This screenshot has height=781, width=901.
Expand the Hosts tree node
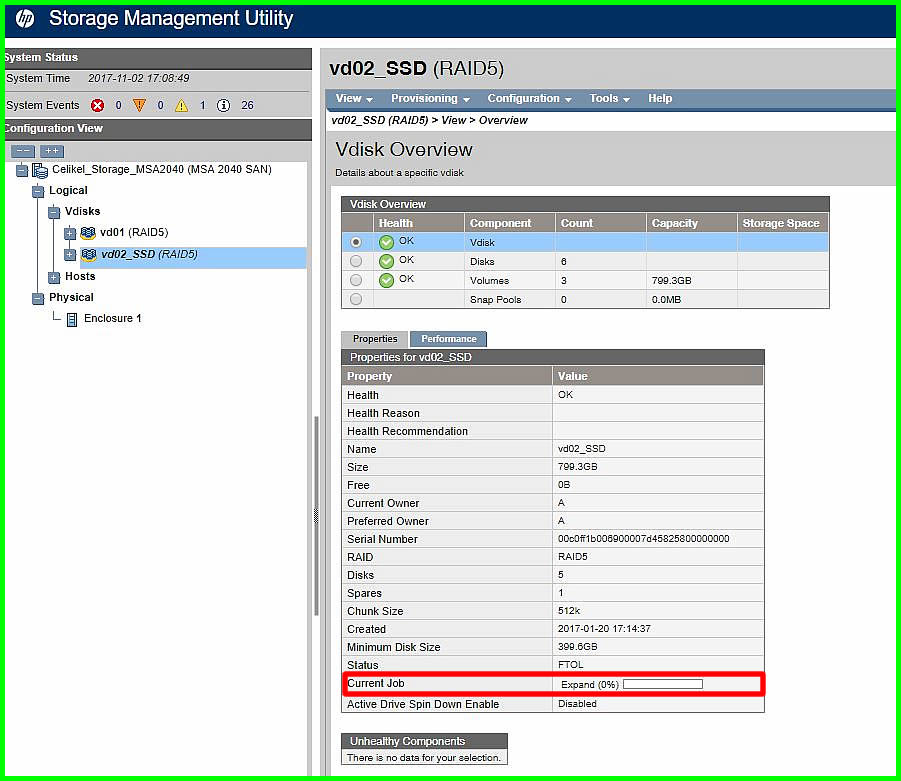pyautogui.click(x=54, y=277)
